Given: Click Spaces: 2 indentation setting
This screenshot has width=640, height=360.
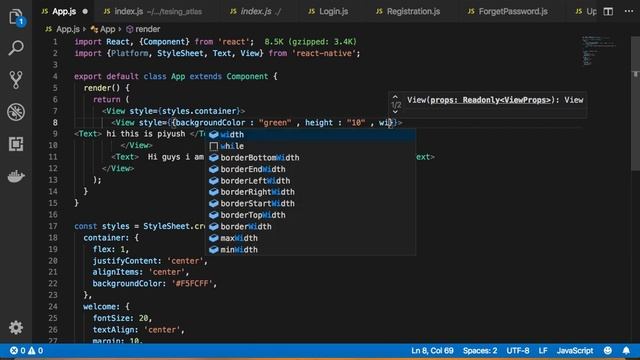Looking at the screenshot, I should (480, 350).
